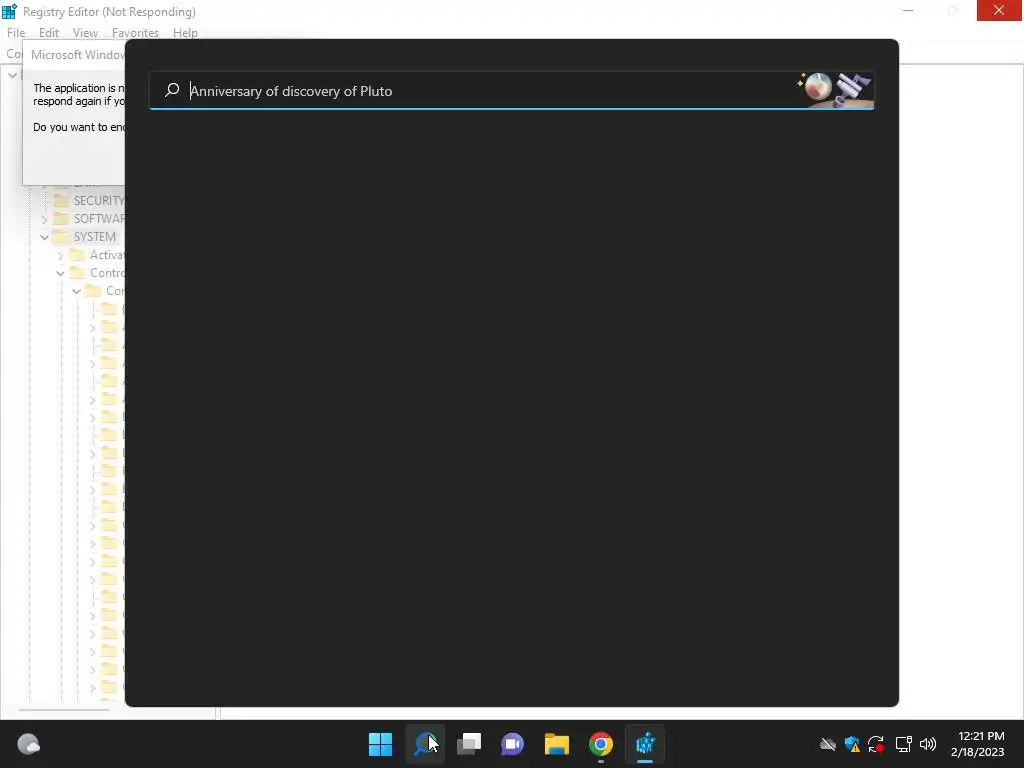
Task: Launch Teams Chat from the taskbar
Action: [513, 744]
